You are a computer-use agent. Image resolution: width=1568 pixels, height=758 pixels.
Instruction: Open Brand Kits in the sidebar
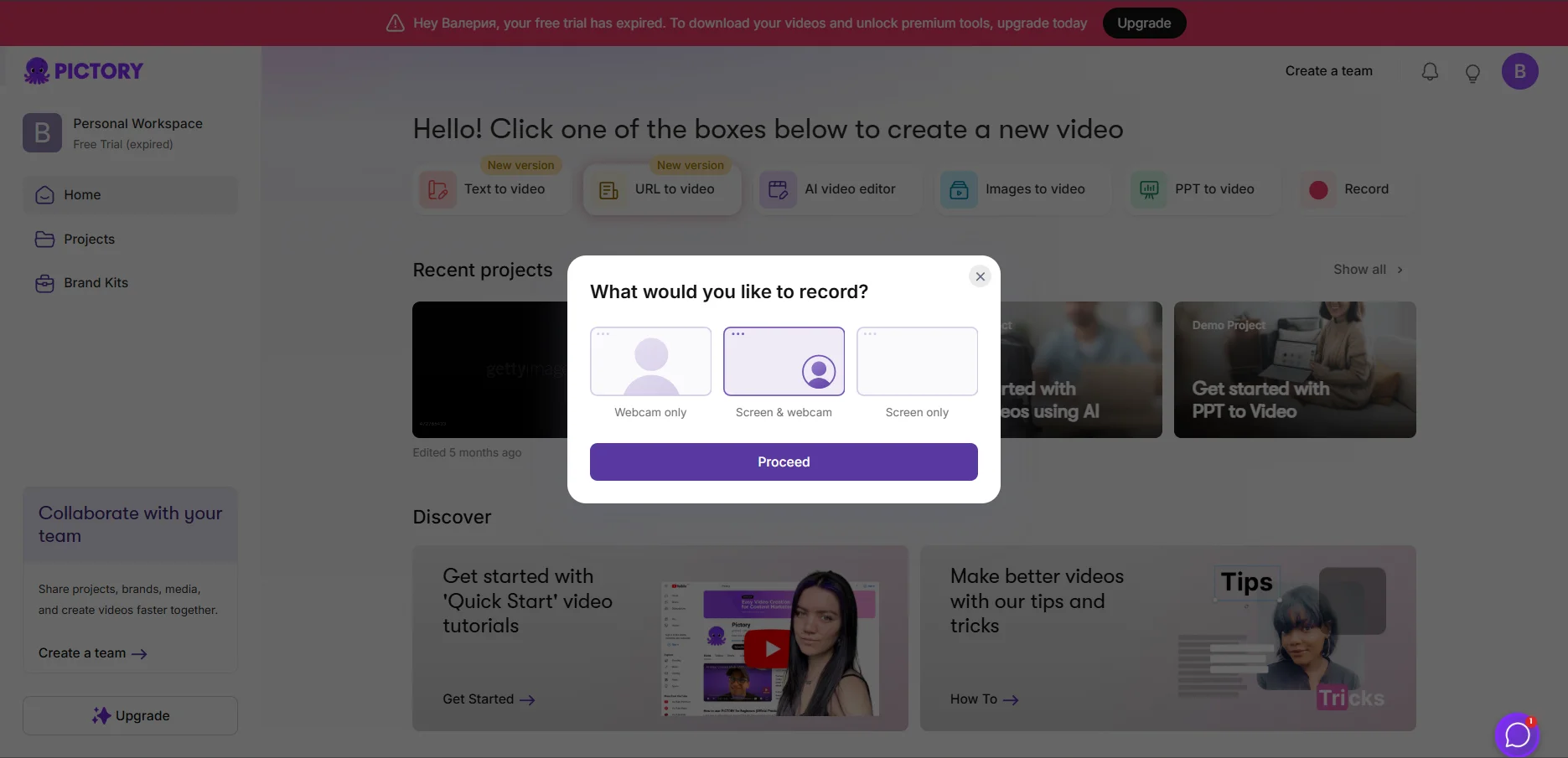click(x=131, y=283)
